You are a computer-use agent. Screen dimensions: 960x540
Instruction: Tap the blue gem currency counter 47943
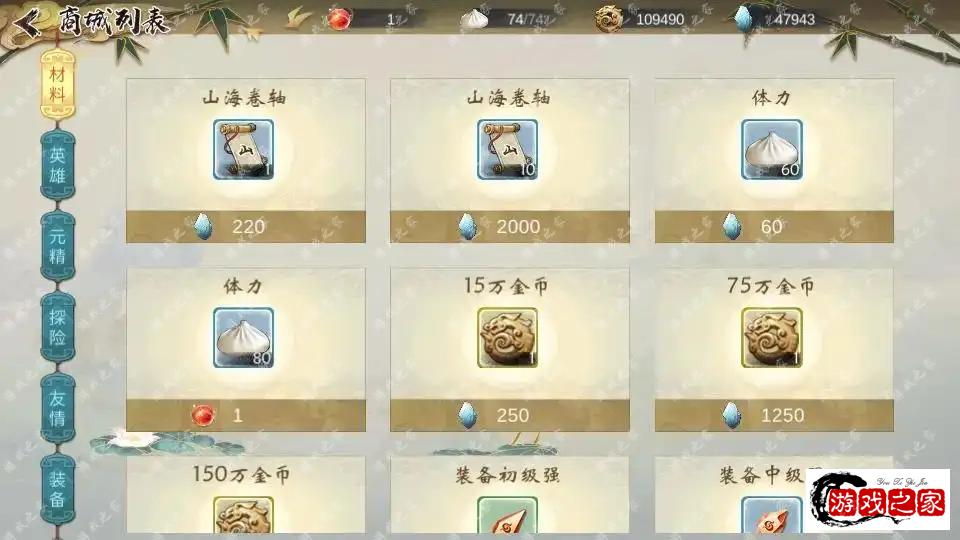pos(776,20)
